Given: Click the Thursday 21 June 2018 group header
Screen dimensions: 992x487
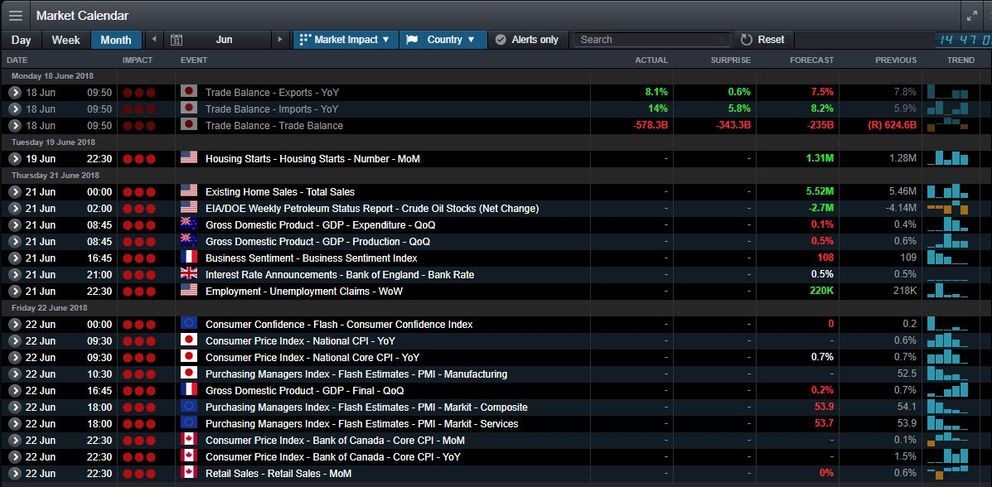Looking at the screenshot, I should (x=55, y=175).
